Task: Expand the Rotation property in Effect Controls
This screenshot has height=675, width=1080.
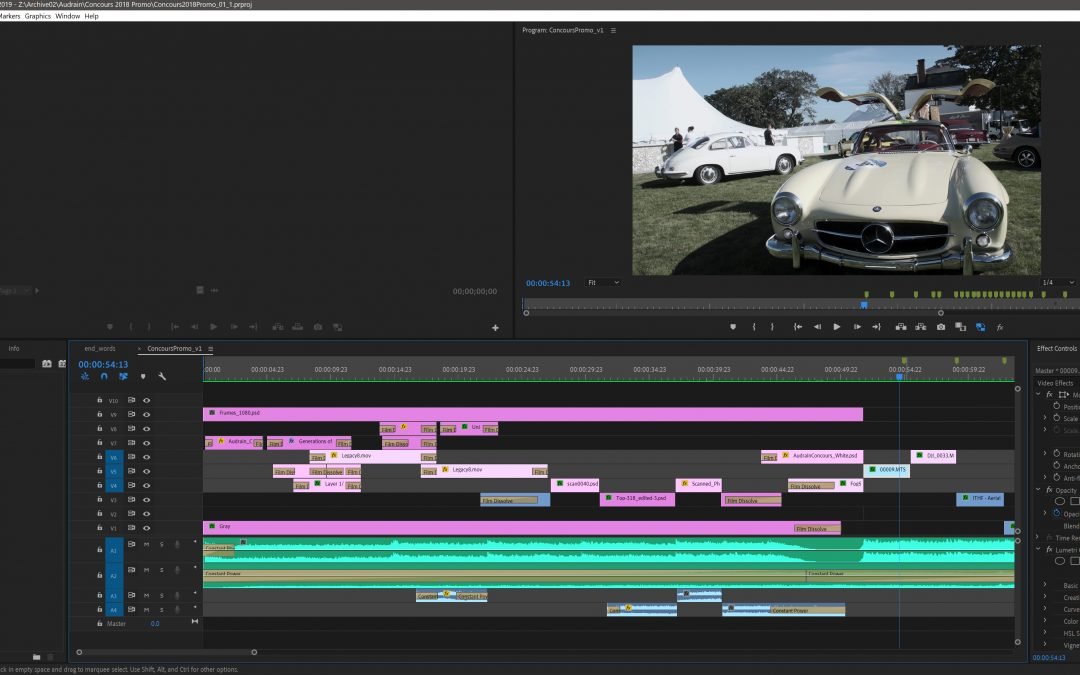Action: 1045,453
